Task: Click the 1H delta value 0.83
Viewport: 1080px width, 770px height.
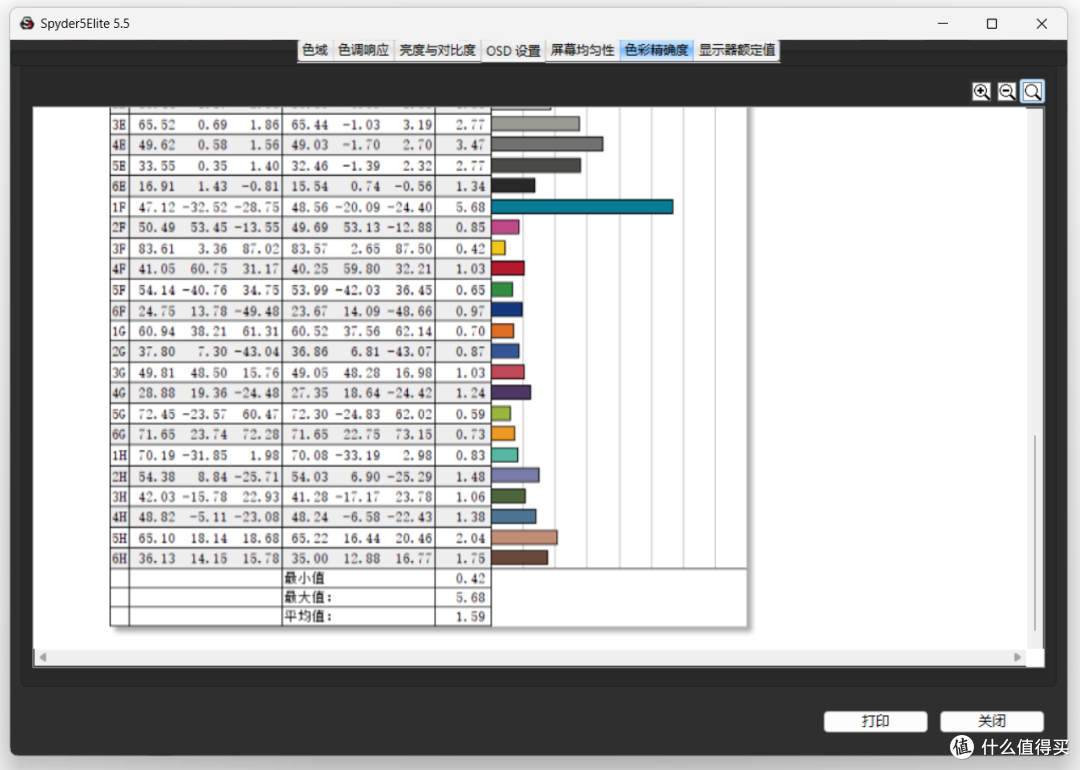Action: 470,455
